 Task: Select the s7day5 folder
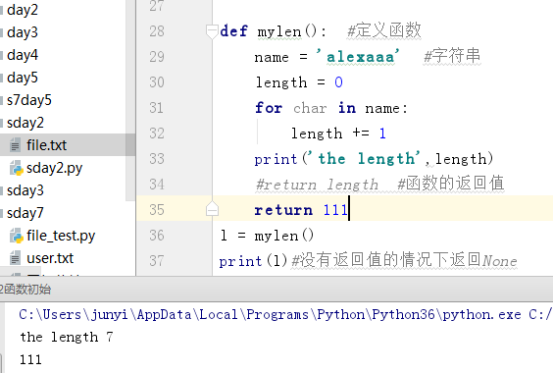29,100
